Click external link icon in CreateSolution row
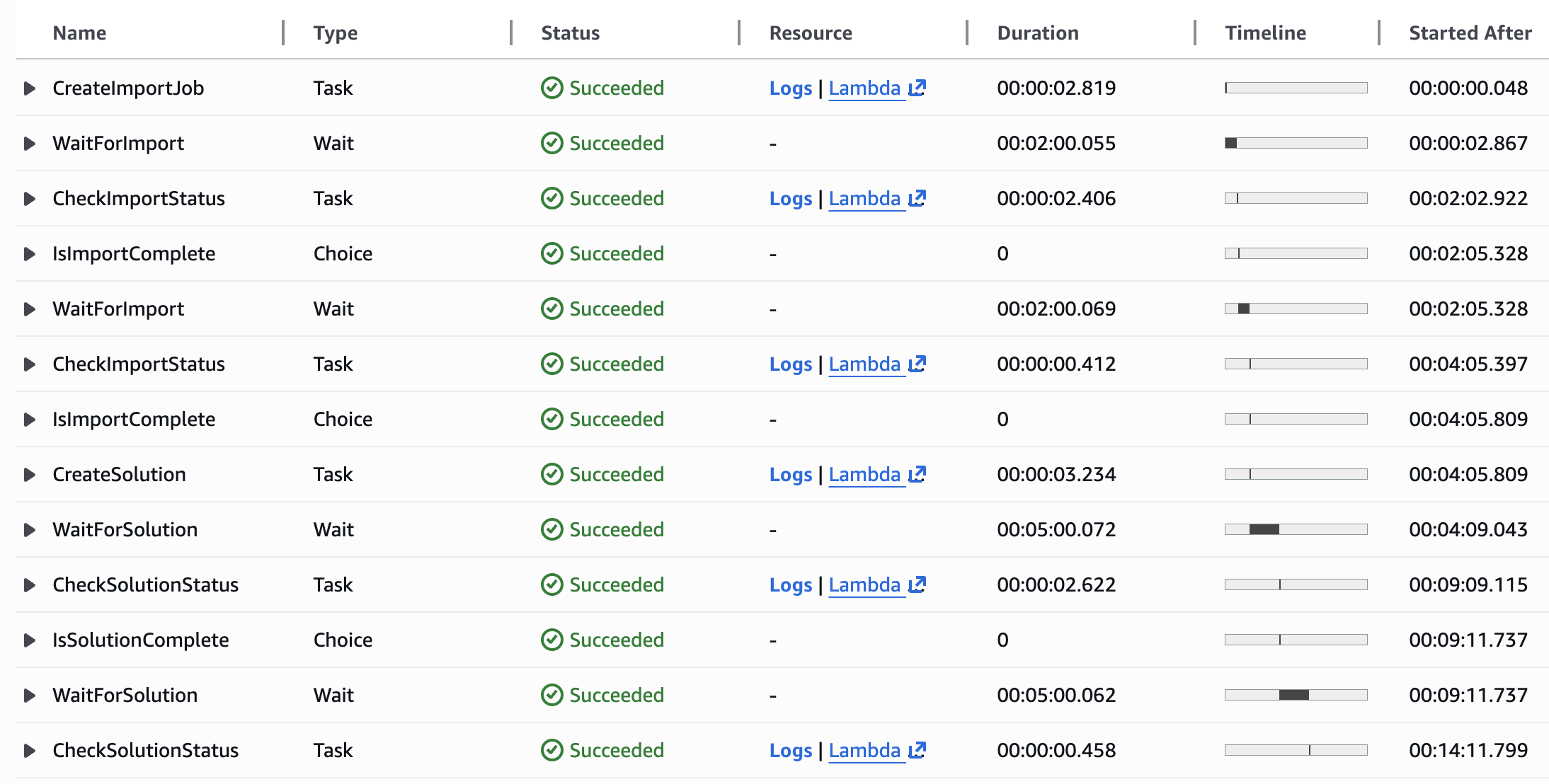This screenshot has width=1549, height=784. (918, 474)
